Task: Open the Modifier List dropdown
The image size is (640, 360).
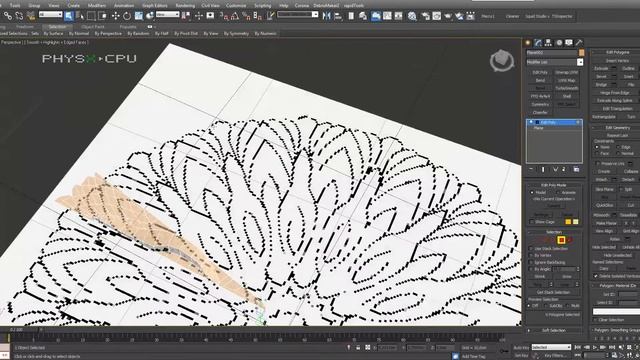Action: point(580,62)
